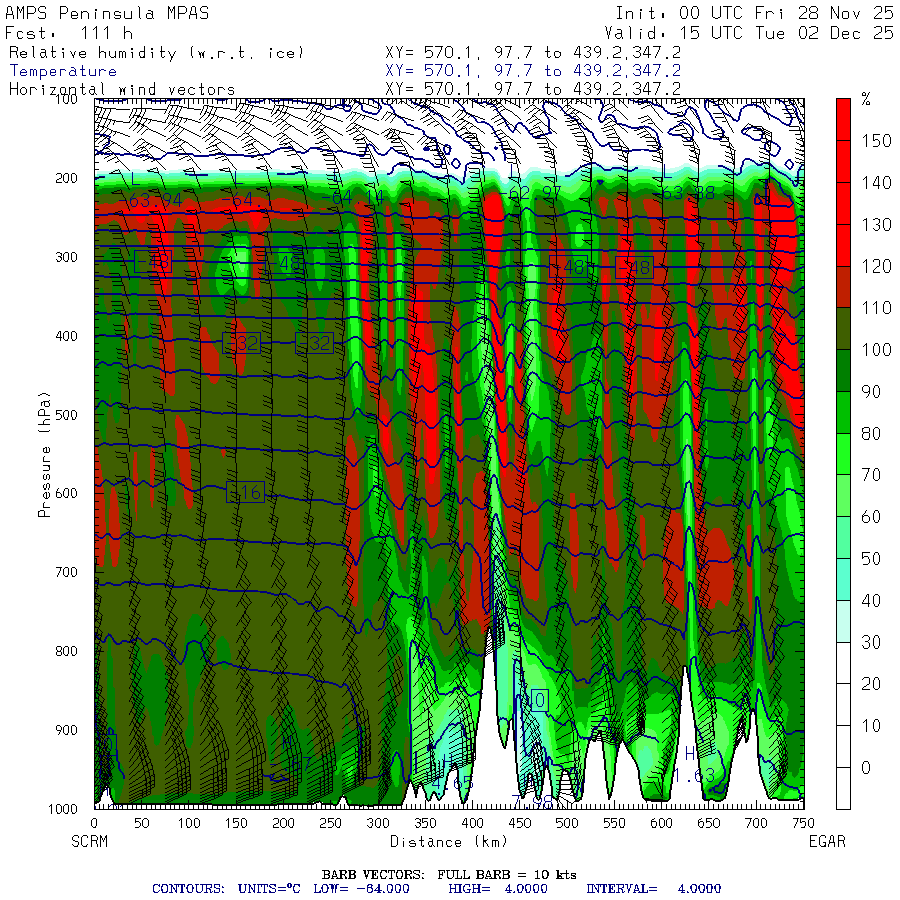Screen dimensions: 900x900
Task: Click the 500 label on the pressure axis
Action: [67, 414]
